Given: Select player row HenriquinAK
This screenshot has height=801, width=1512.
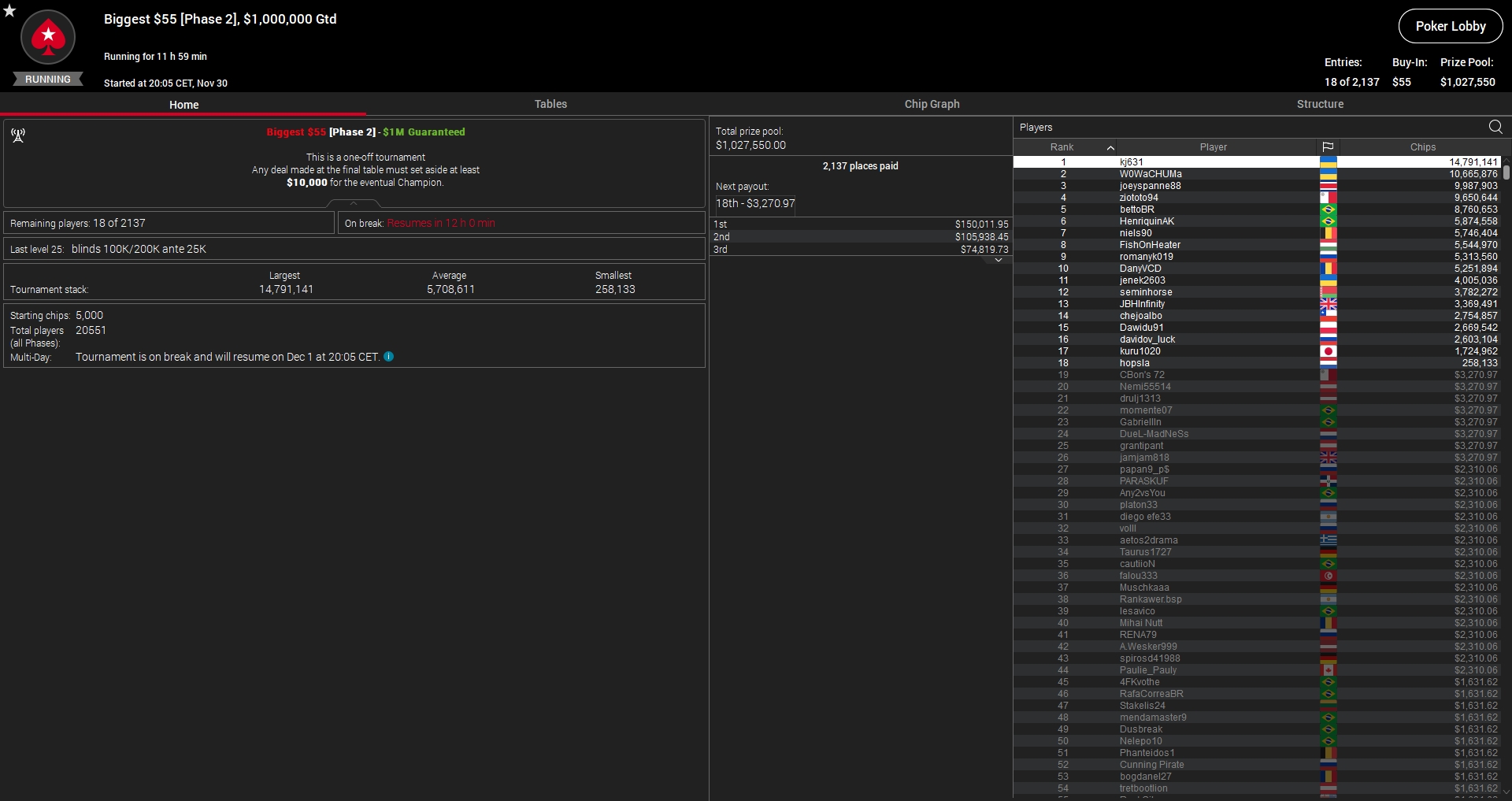Looking at the screenshot, I should (1257, 221).
